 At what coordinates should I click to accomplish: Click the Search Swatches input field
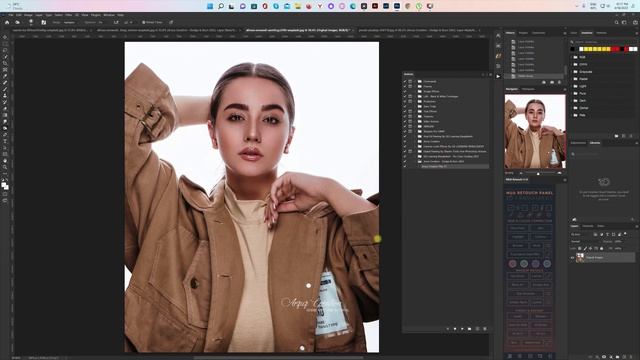pos(602,42)
